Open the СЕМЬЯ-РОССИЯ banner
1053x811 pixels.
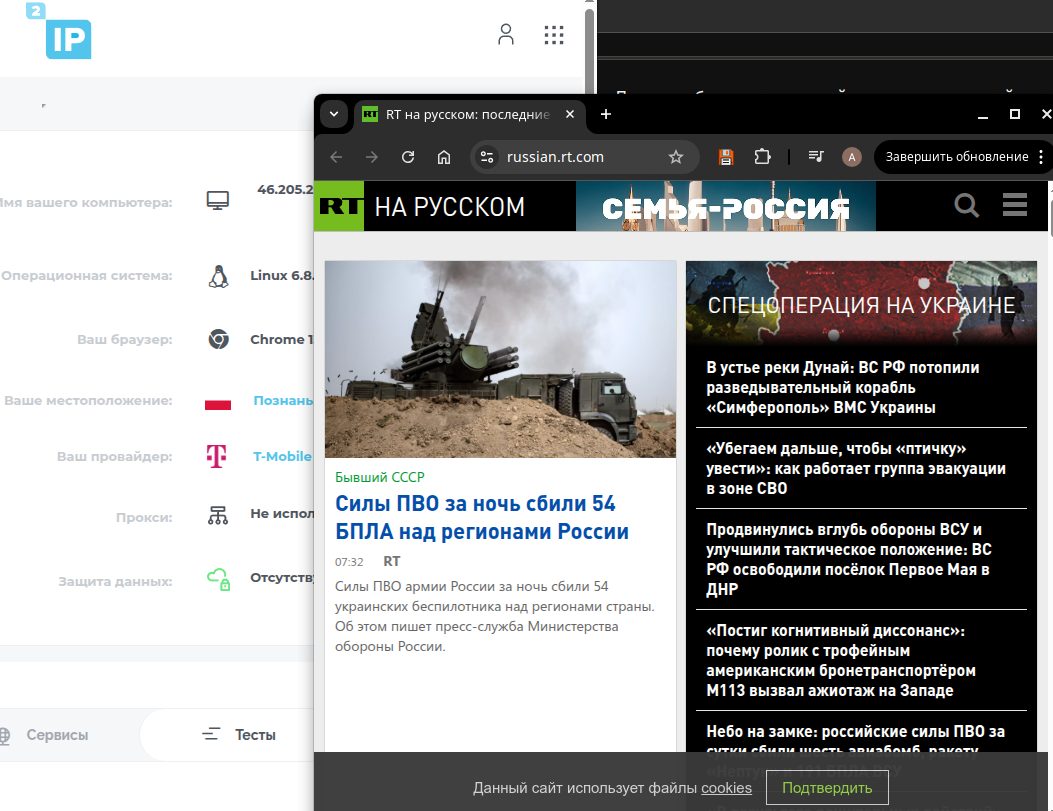pyautogui.click(x=726, y=206)
